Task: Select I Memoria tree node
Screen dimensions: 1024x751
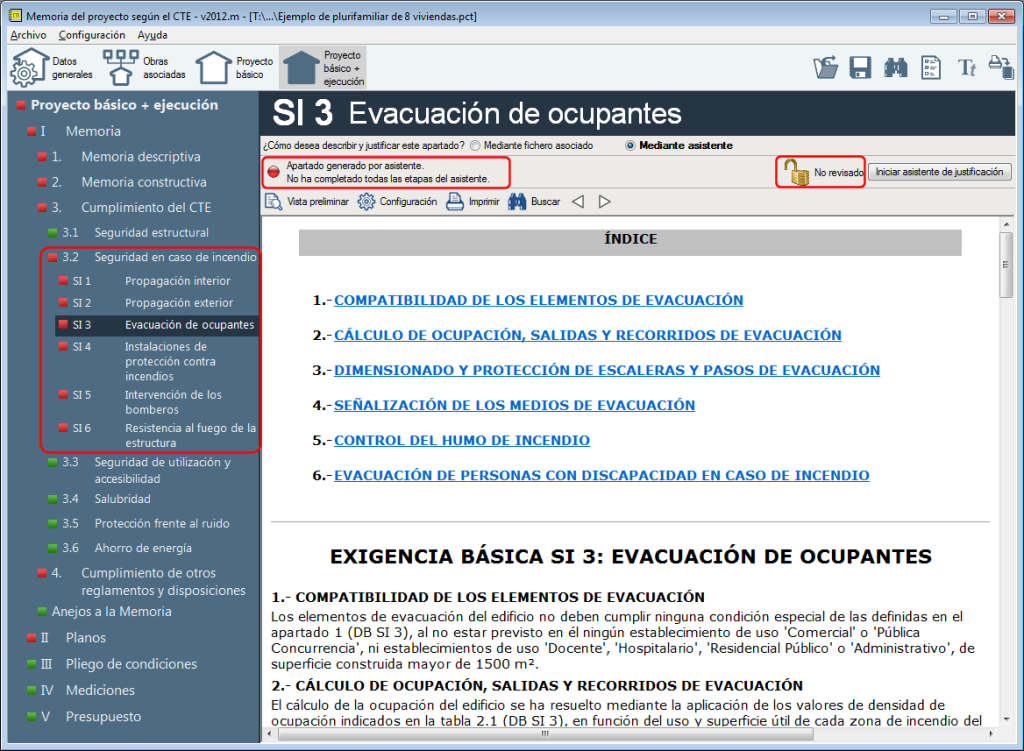Action: [x=93, y=131]
